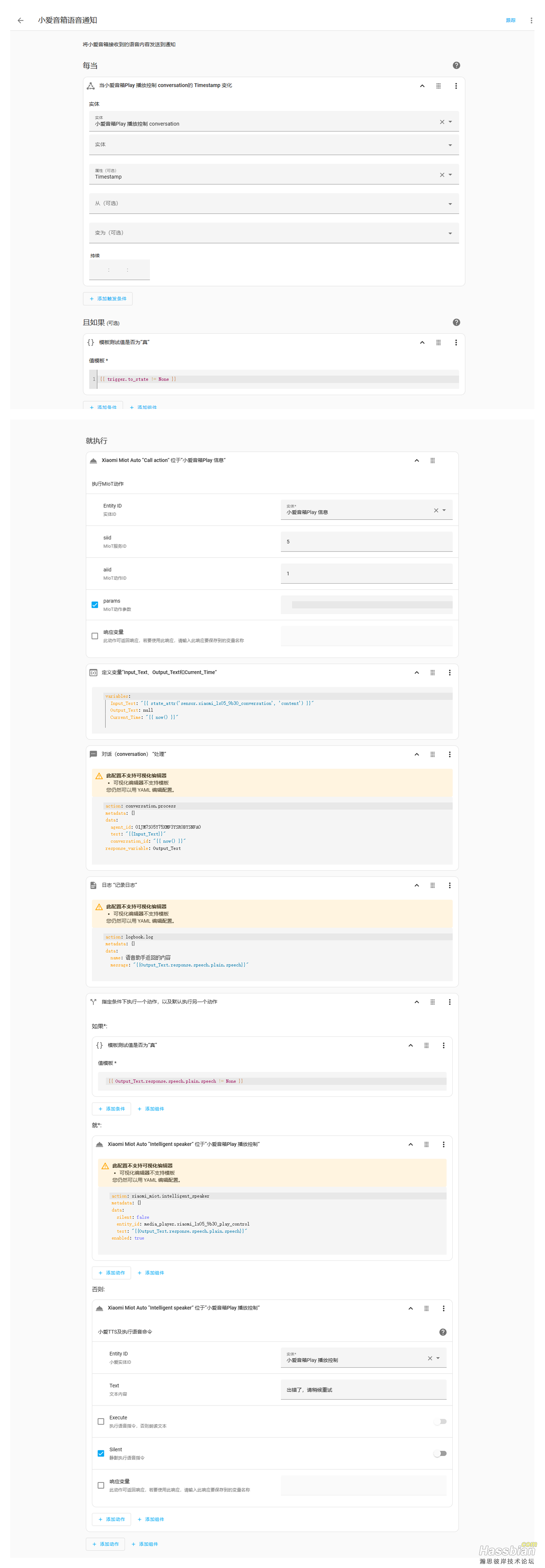This screenshot has width=545, height=1568.
Task: Grab the drag handle of the 日志 记录日志 card
Action: (432, 885)
